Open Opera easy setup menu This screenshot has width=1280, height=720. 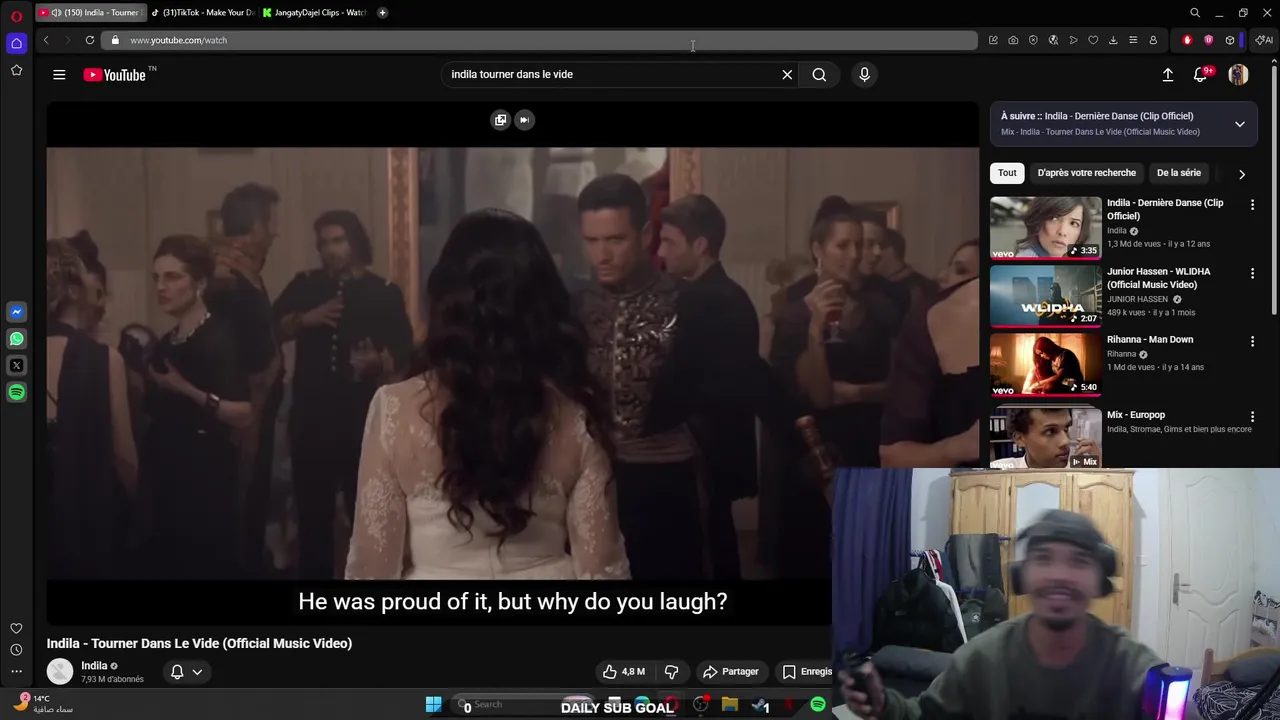pyautogui.click(x=1133, y=40)
